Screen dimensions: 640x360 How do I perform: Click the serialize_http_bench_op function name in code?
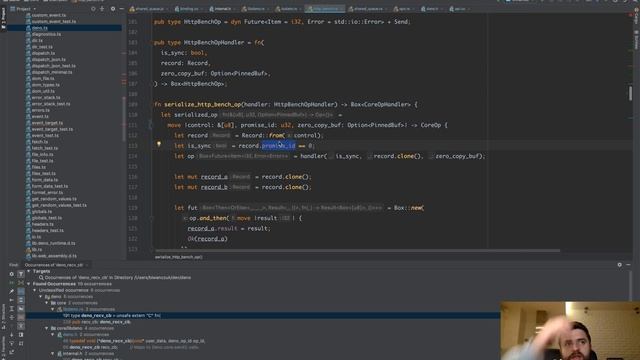pos(203,104)
